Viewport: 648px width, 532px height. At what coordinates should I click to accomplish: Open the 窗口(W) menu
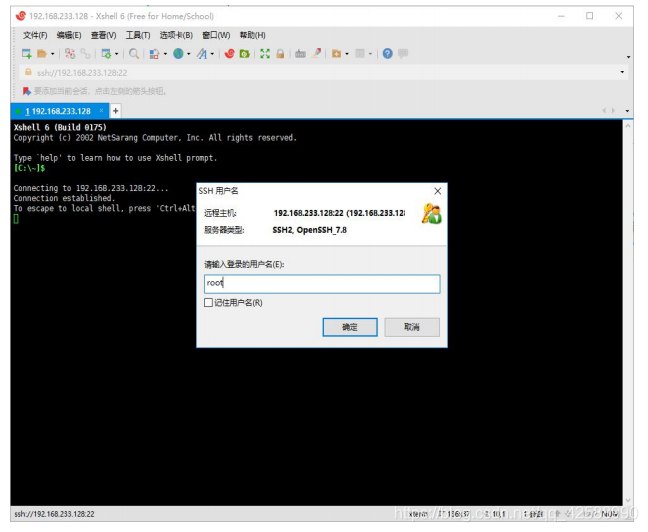click(x=216, y=35)
